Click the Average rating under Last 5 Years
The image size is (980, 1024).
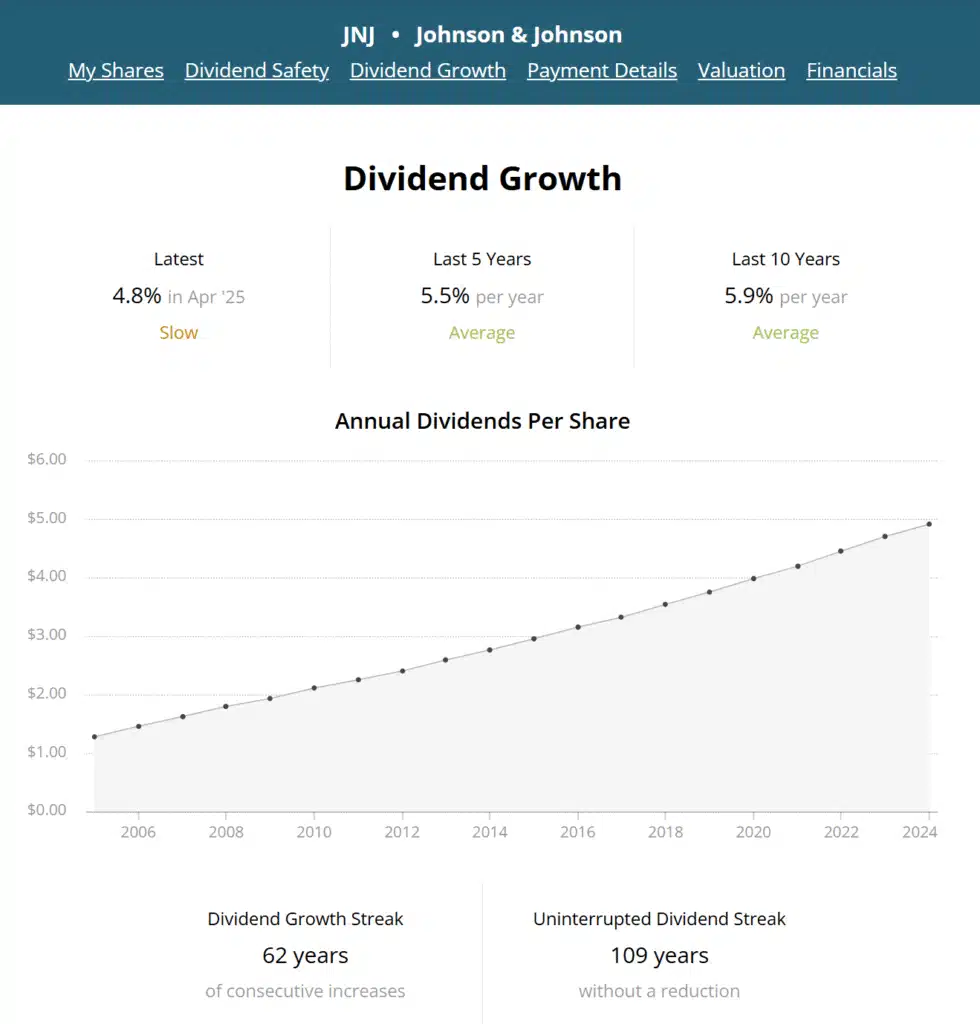coord(482,333)
